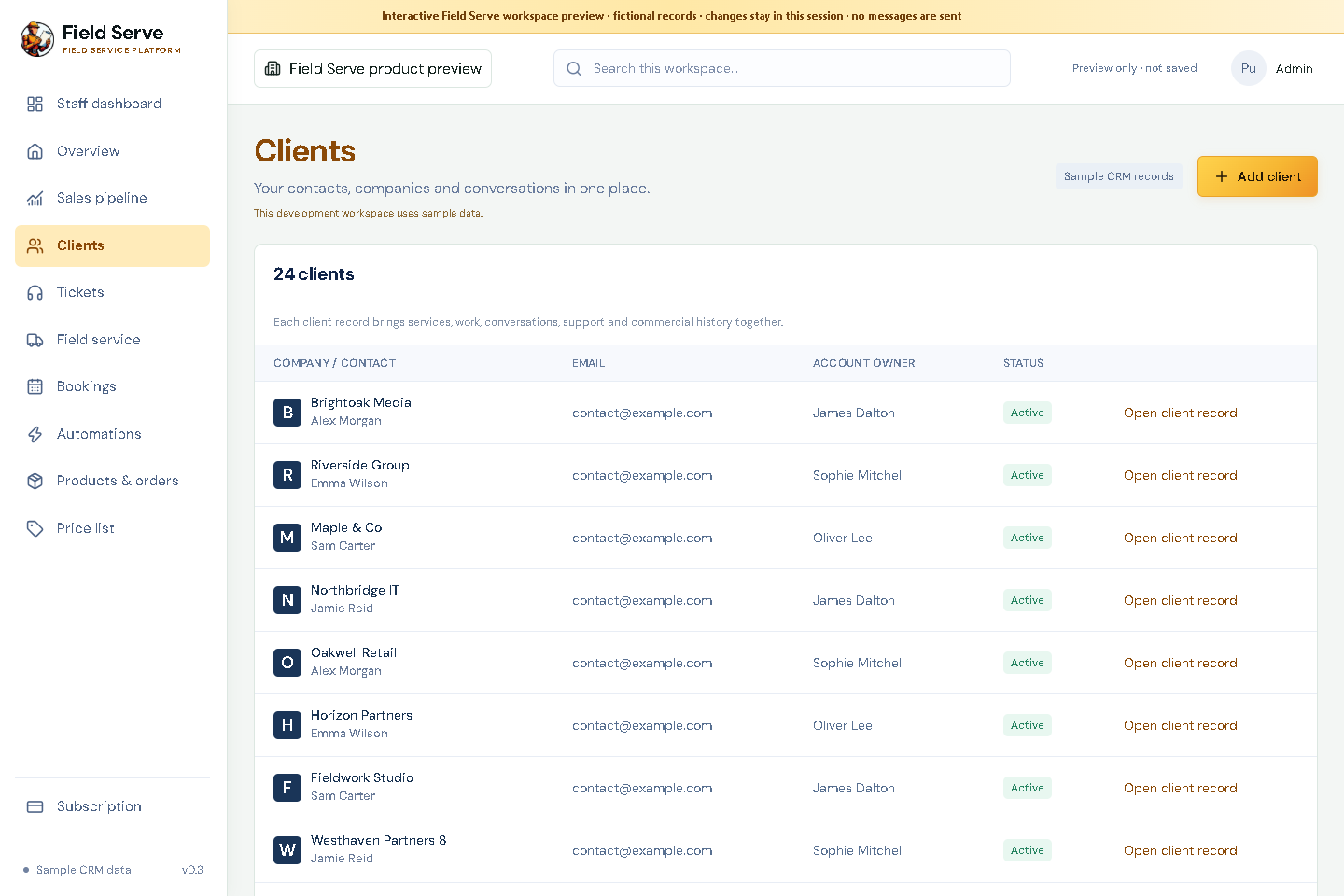Click the Sample CRM records badge

click(x=1118, y=176)
